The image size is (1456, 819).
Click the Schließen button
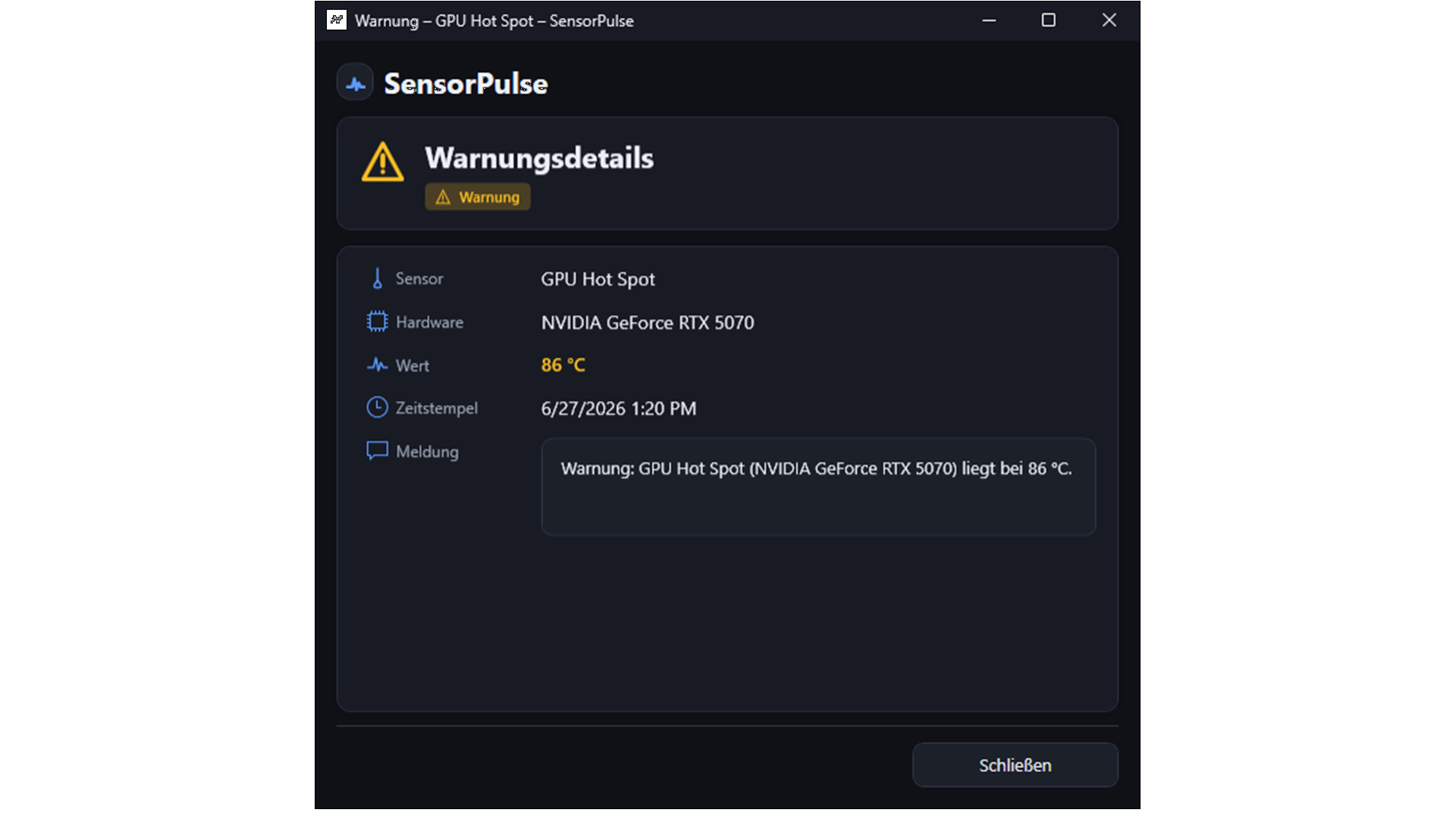tap(1015, 765)
